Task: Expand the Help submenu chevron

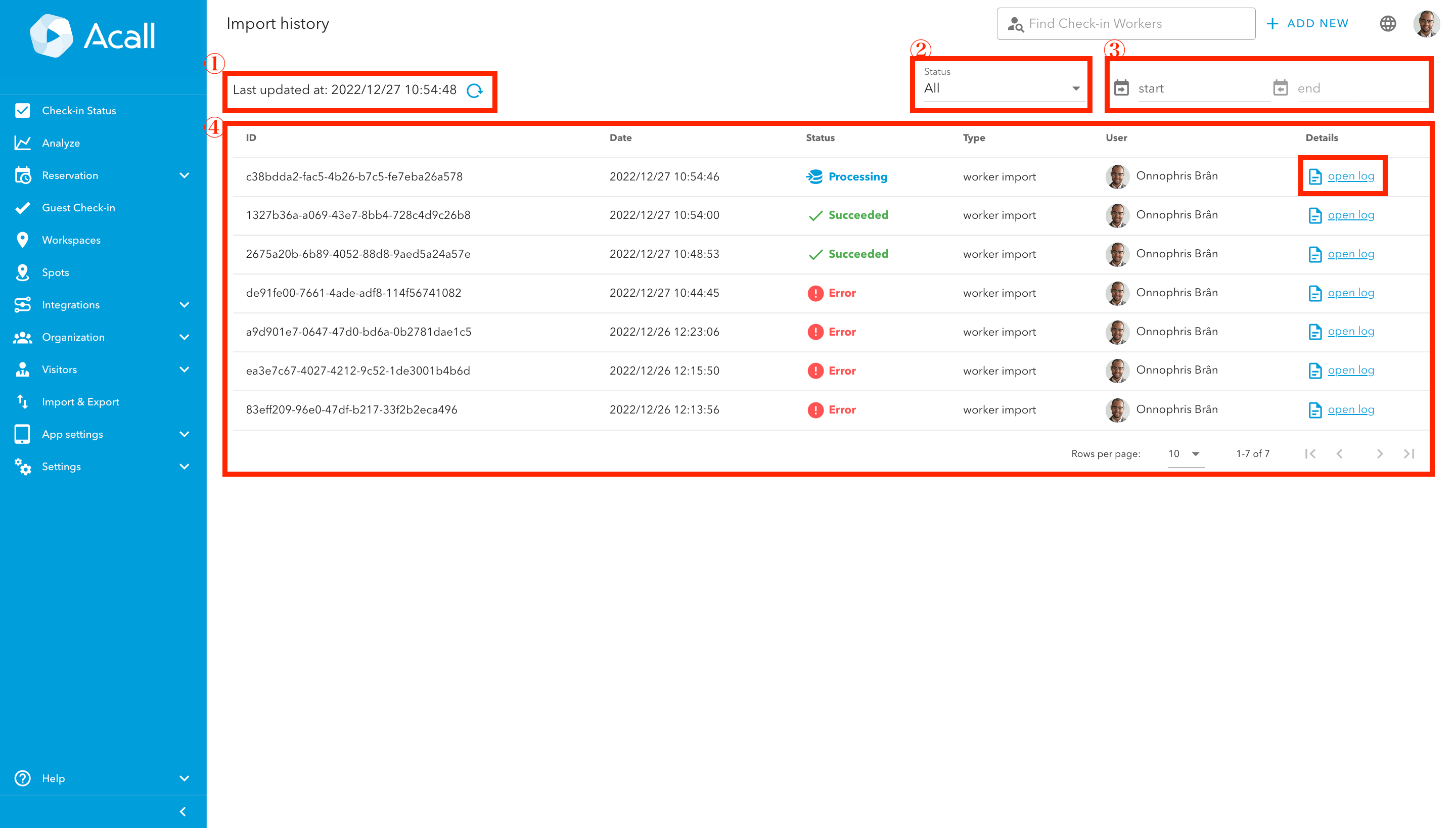Action: click(184, 778)
